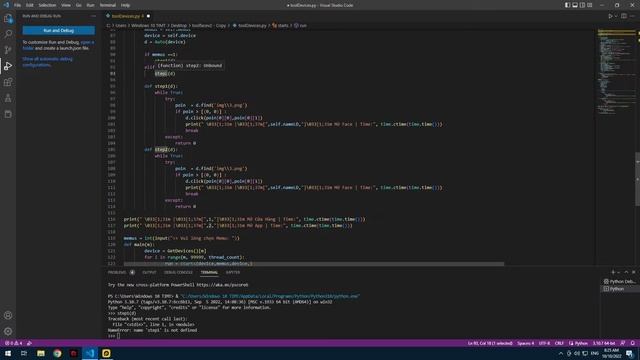Click the unsaved dot on editor tab
This screenshot has width=640, height=360.
point(148,16)
